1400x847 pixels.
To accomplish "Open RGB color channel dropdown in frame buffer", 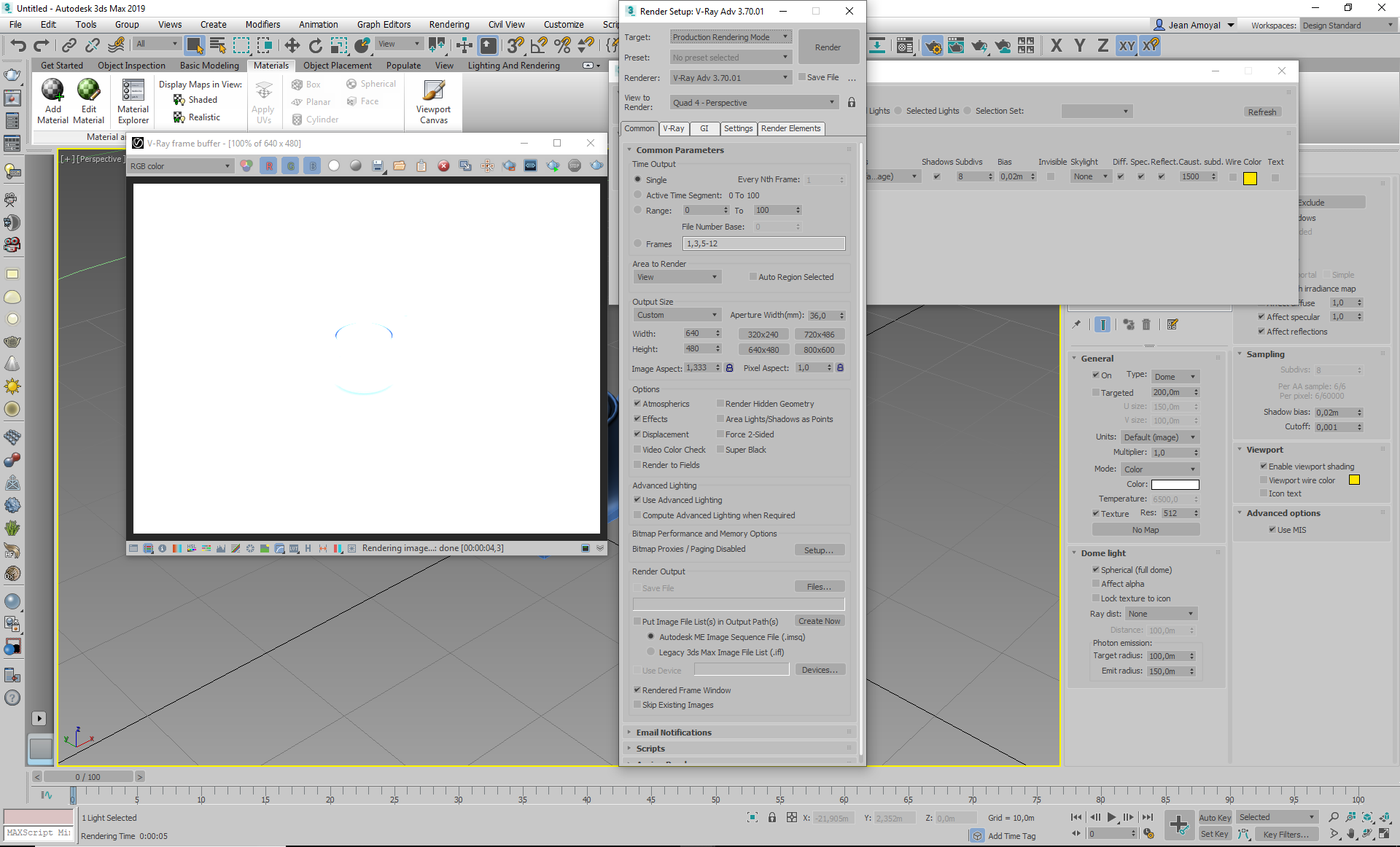I will (x=180, y=166).
